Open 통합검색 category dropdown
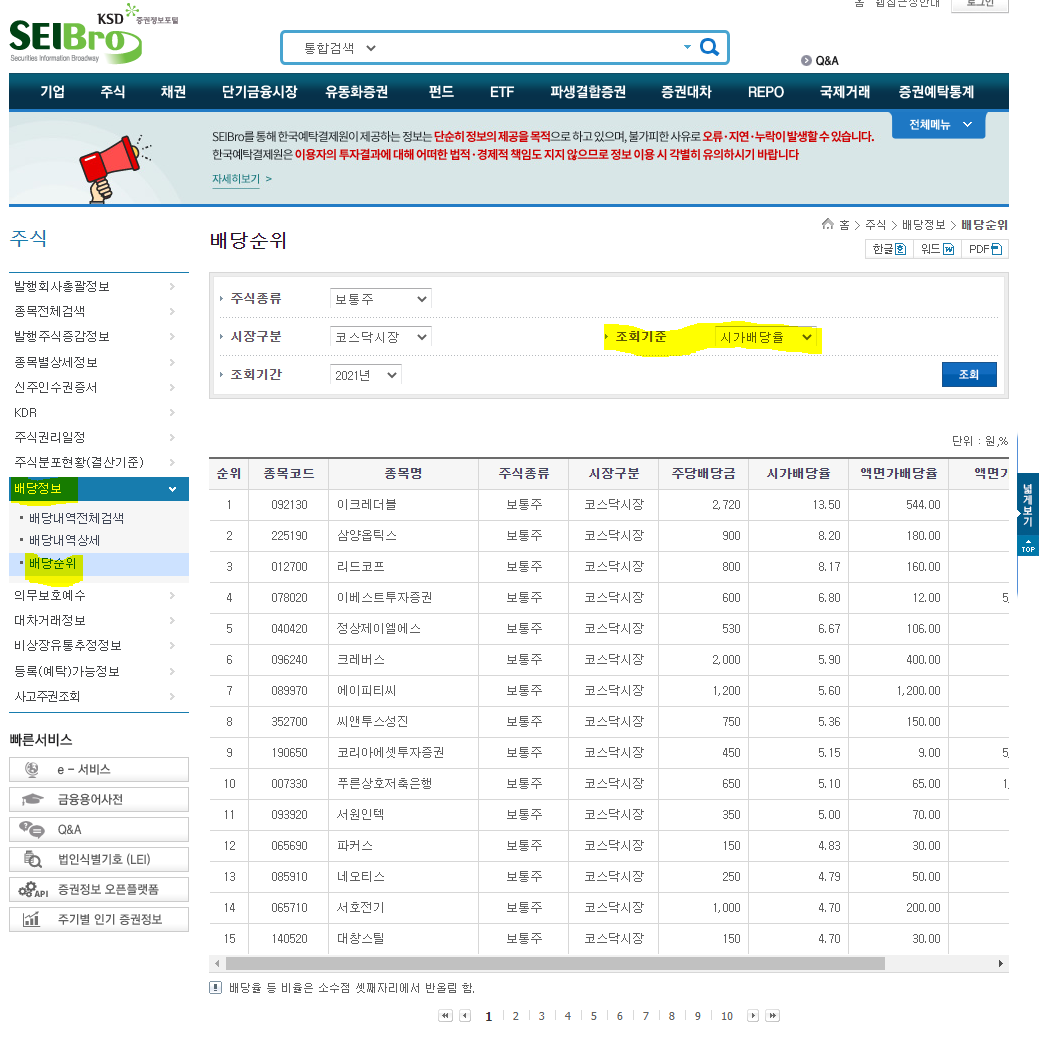 click(x=340, y=48)
